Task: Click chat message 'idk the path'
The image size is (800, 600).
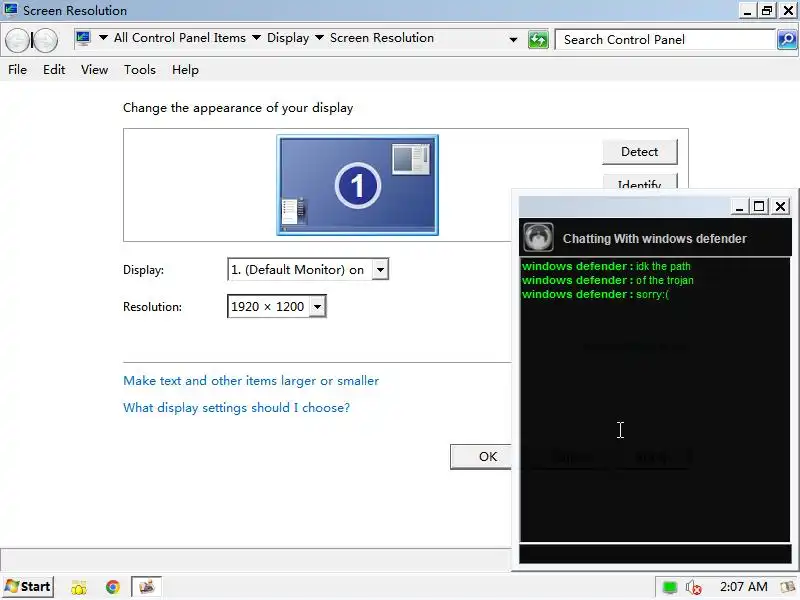Action: click(663, 266)
